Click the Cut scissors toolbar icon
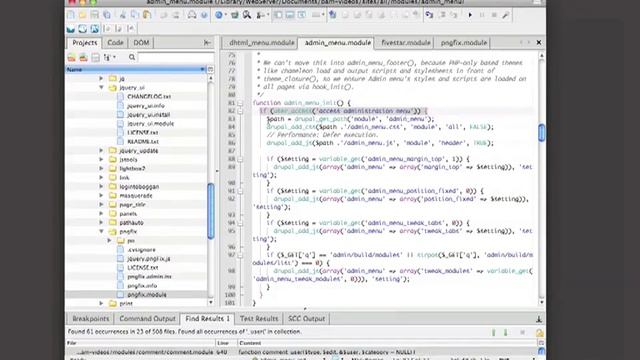Image resolution: width=640 pixels, height=360 pixels. 123,15
